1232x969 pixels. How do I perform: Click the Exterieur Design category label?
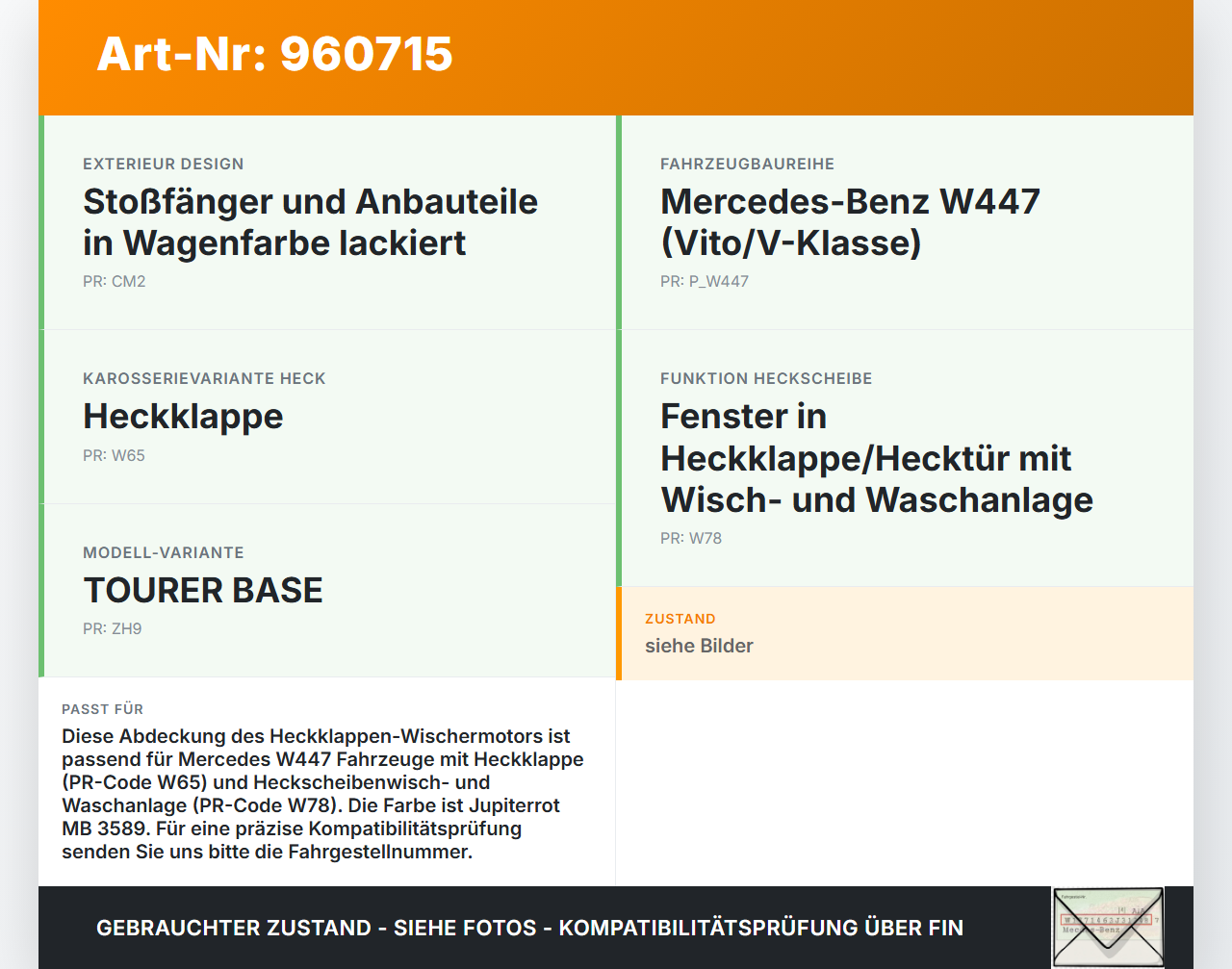pos(163,164)
